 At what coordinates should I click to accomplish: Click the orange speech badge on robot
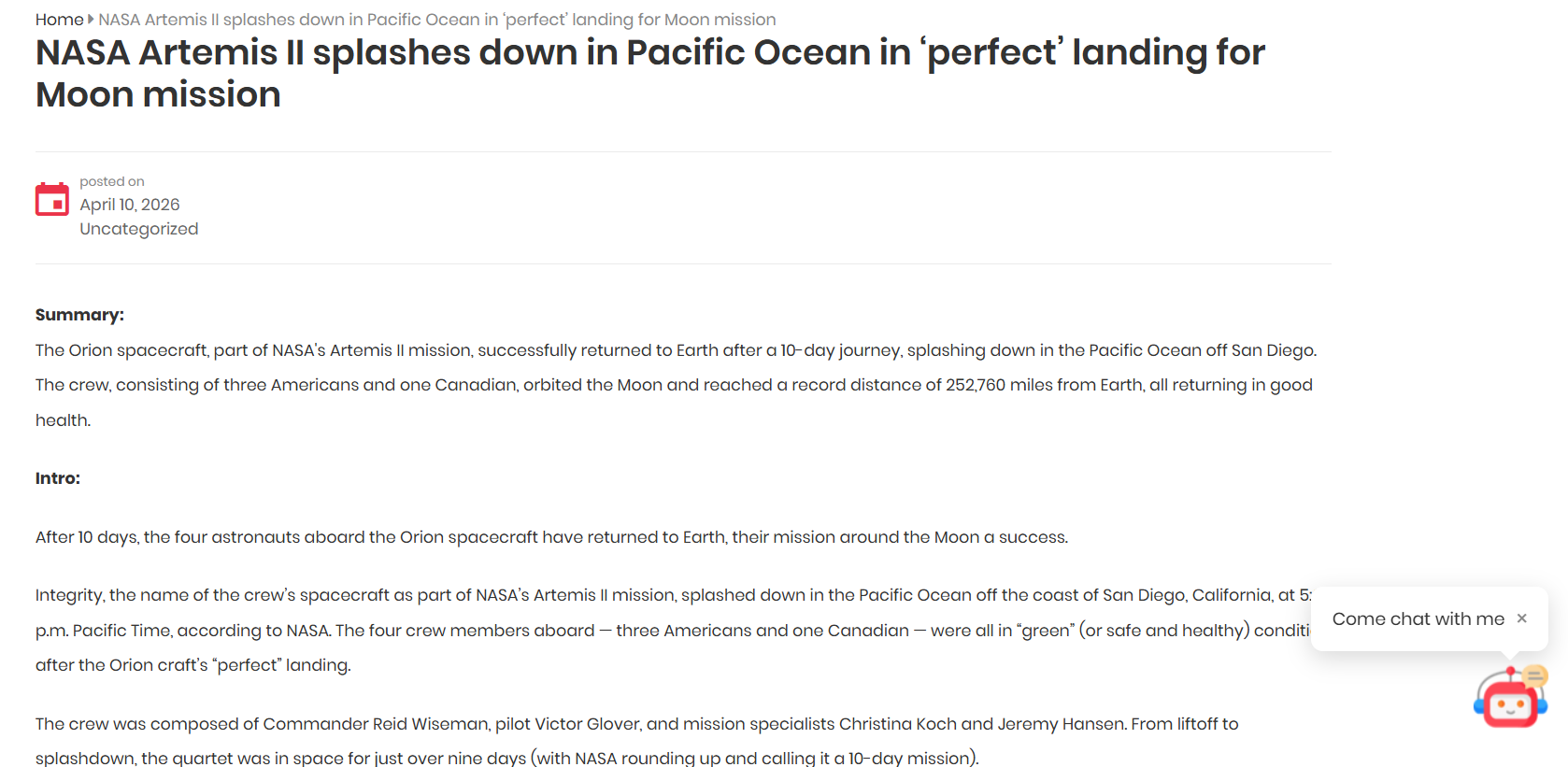1535,675
